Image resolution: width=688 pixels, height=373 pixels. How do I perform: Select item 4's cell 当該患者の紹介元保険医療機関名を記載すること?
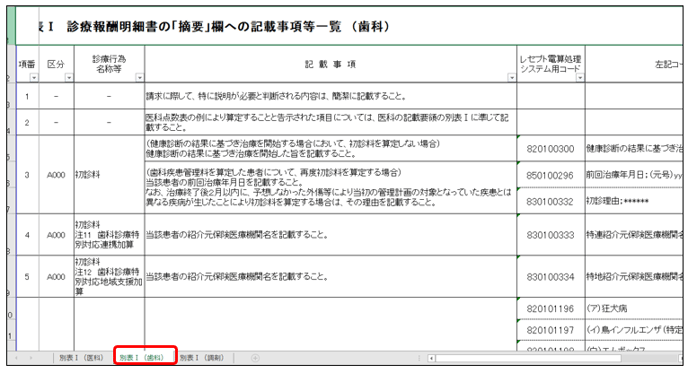330,235
